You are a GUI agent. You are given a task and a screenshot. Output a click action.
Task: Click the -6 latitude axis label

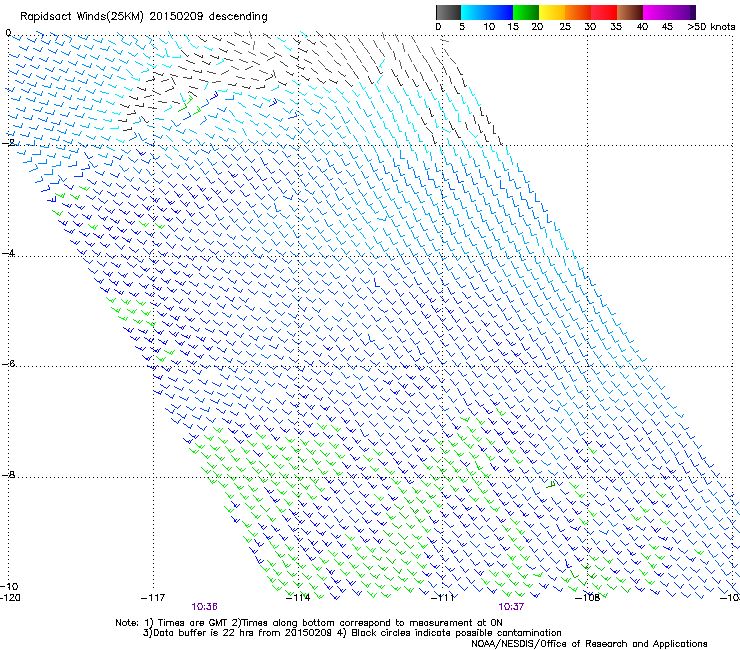pos(9,364)
